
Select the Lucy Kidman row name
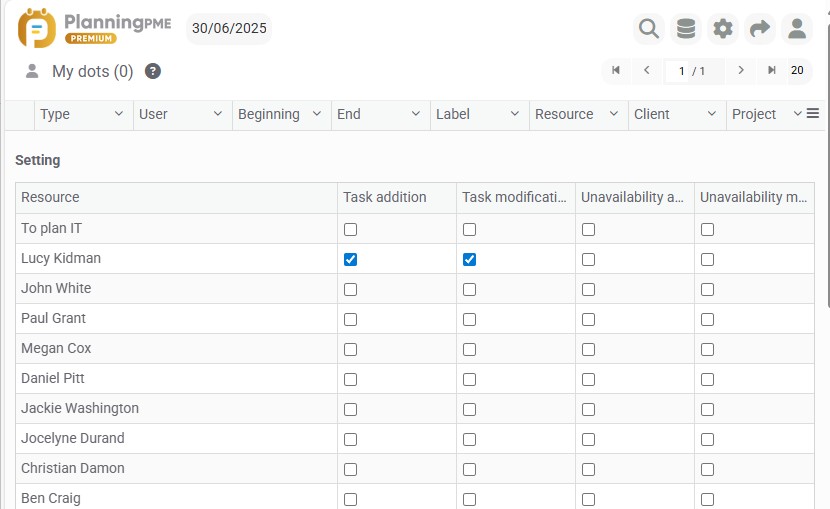point(61,258)
